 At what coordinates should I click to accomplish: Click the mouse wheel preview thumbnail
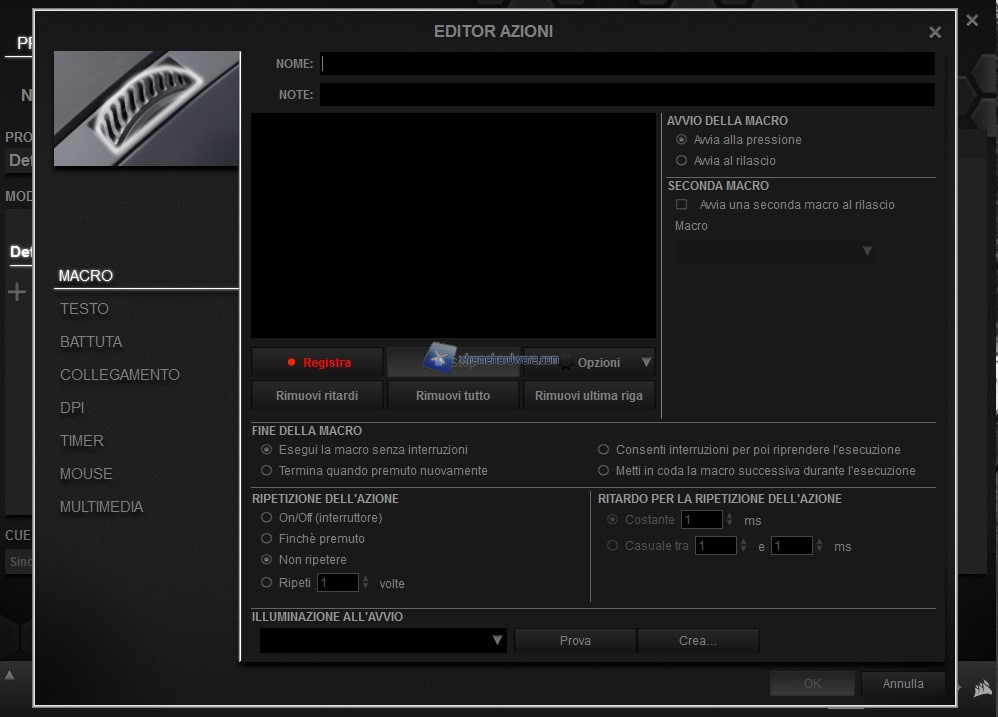(147, 108)
